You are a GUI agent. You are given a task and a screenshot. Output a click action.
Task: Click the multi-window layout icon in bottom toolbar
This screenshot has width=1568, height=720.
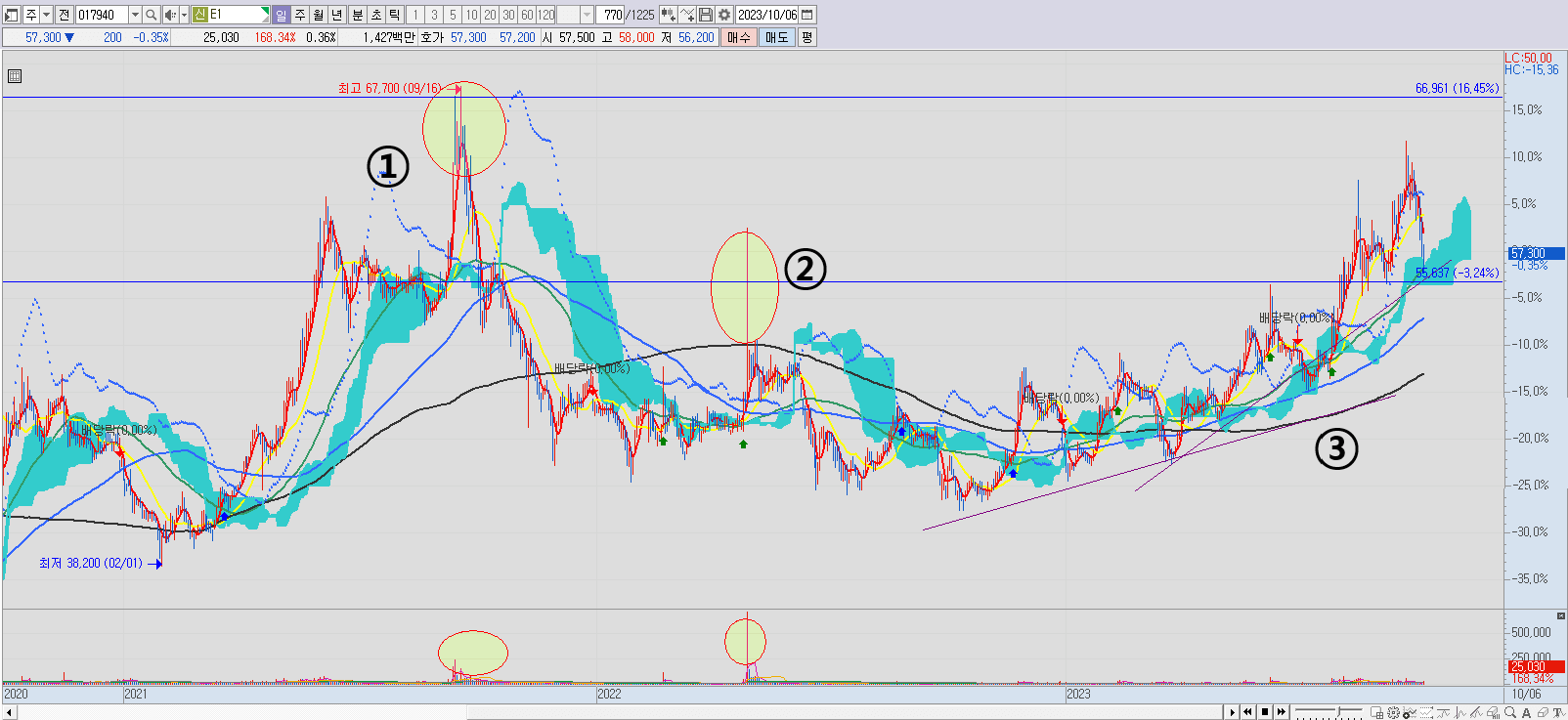click(x=1377, y=712)
